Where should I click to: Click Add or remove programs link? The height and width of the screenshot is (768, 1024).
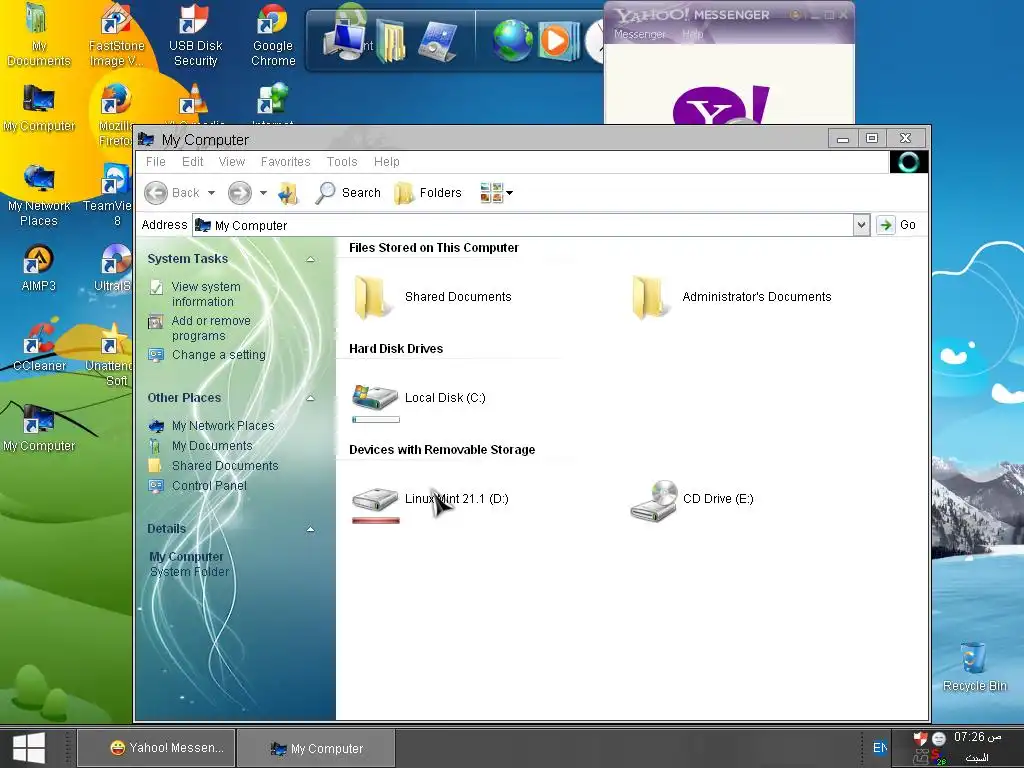(211, 328)
